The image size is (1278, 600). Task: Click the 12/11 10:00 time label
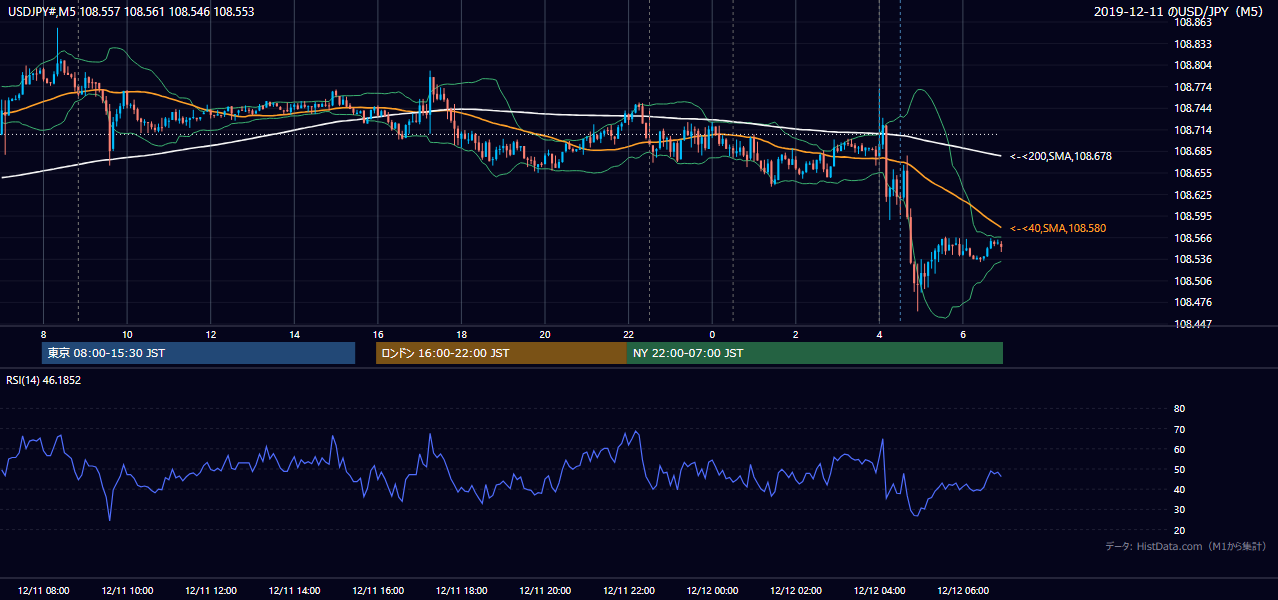click(127, 591)
